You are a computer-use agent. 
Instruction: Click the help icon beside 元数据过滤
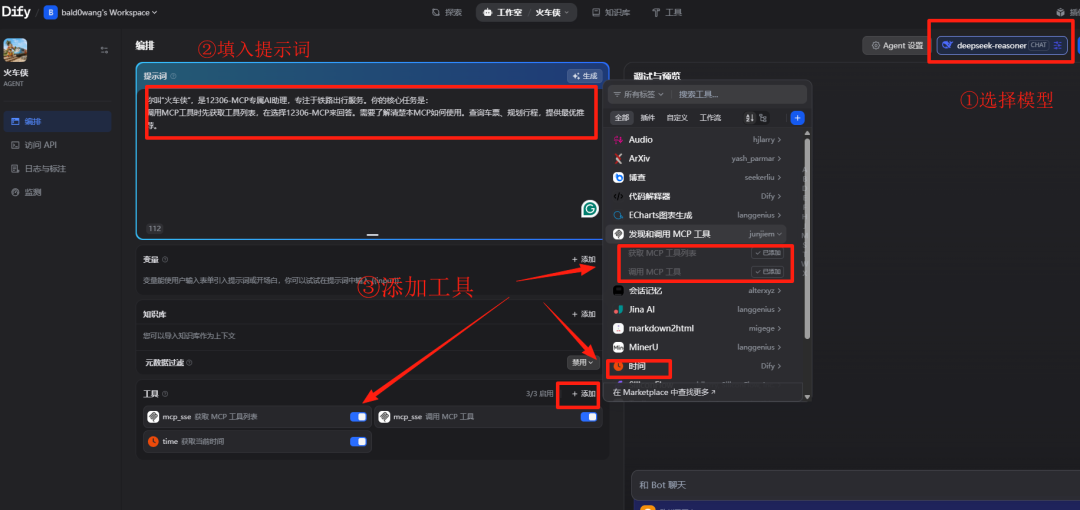189,363
